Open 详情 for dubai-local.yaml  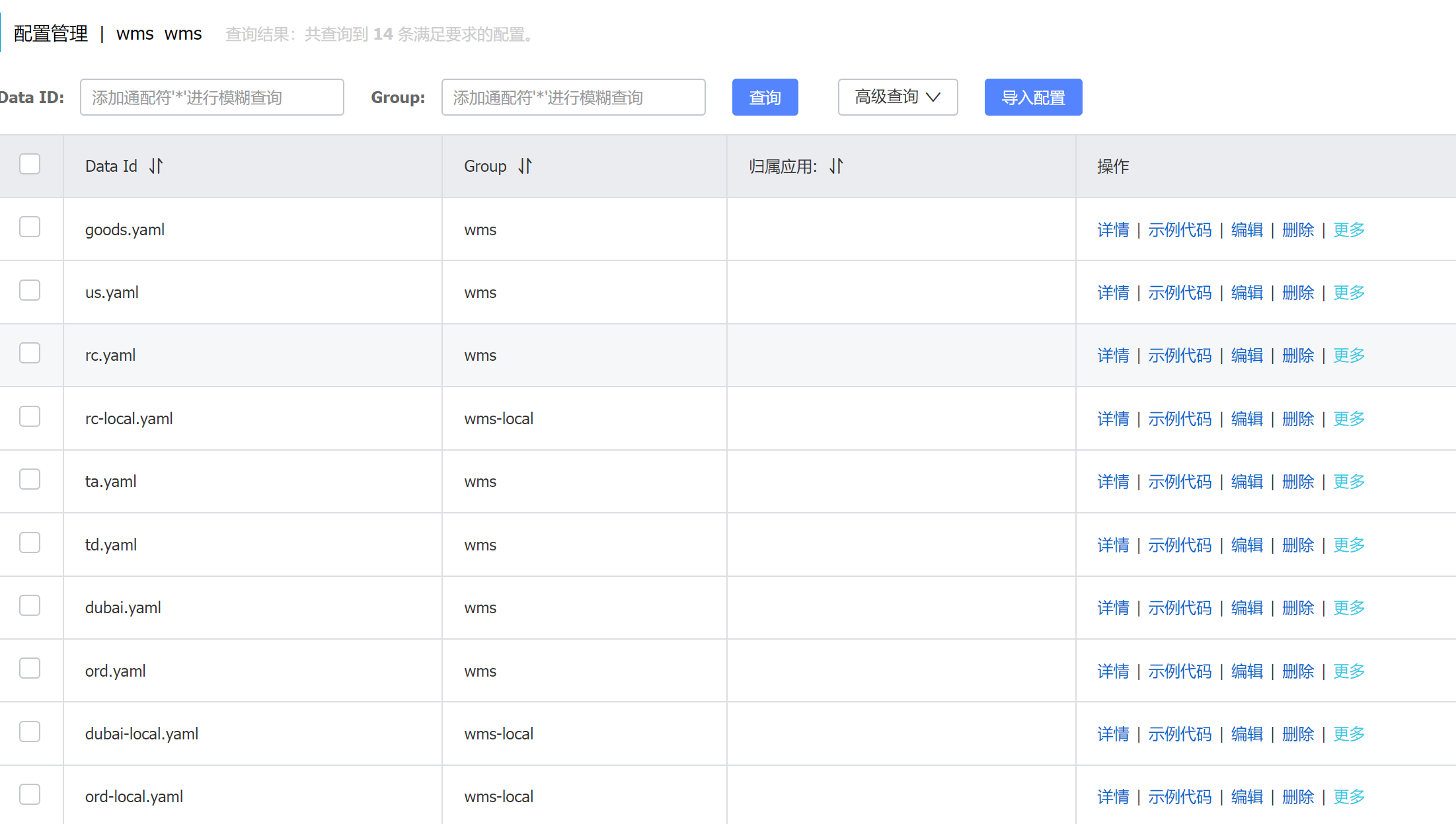[1114, 734]
